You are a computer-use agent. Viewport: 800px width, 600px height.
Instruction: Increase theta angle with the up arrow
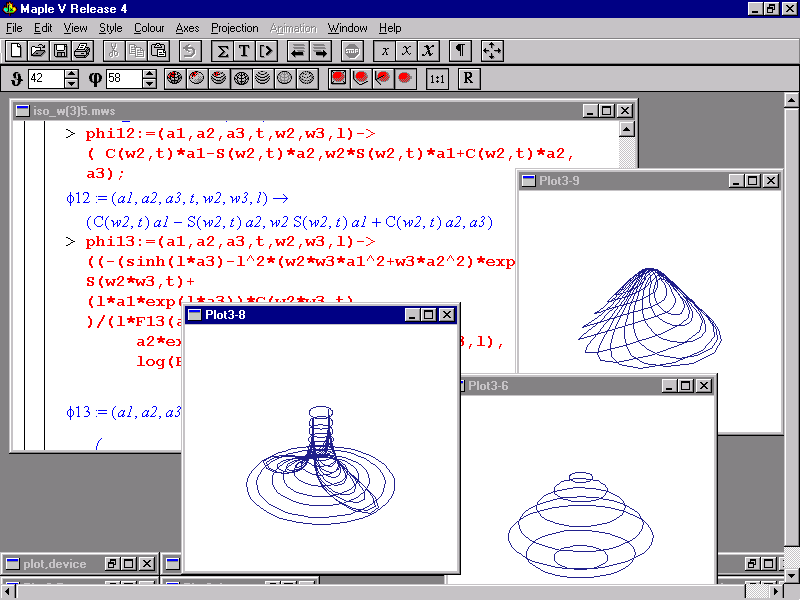[x=72, y=73]
